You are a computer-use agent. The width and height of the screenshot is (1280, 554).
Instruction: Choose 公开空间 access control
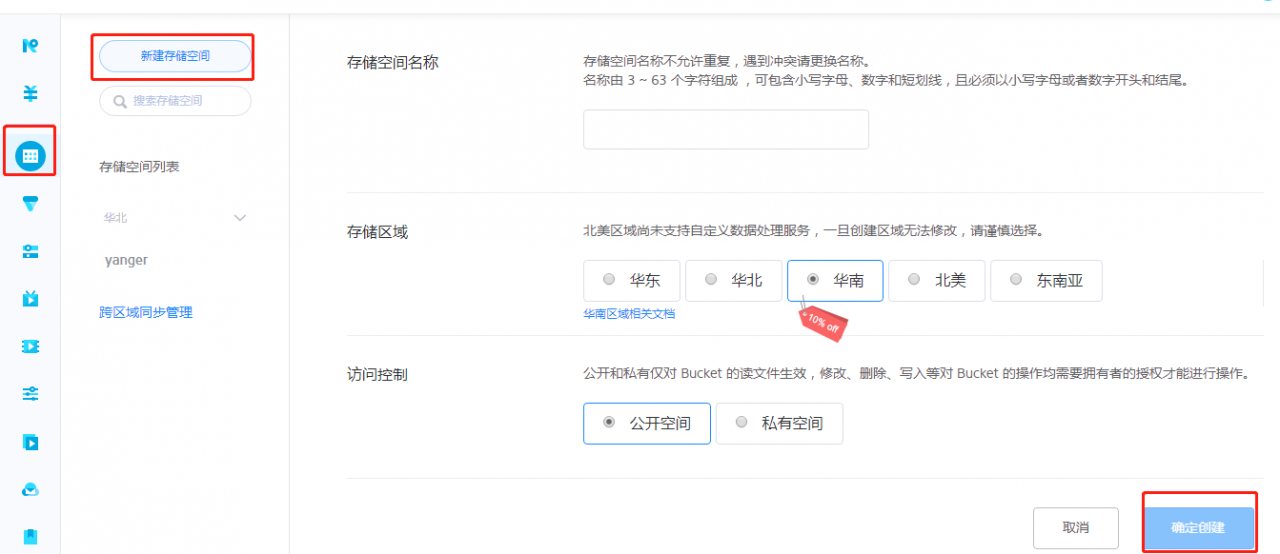(647, 423)
